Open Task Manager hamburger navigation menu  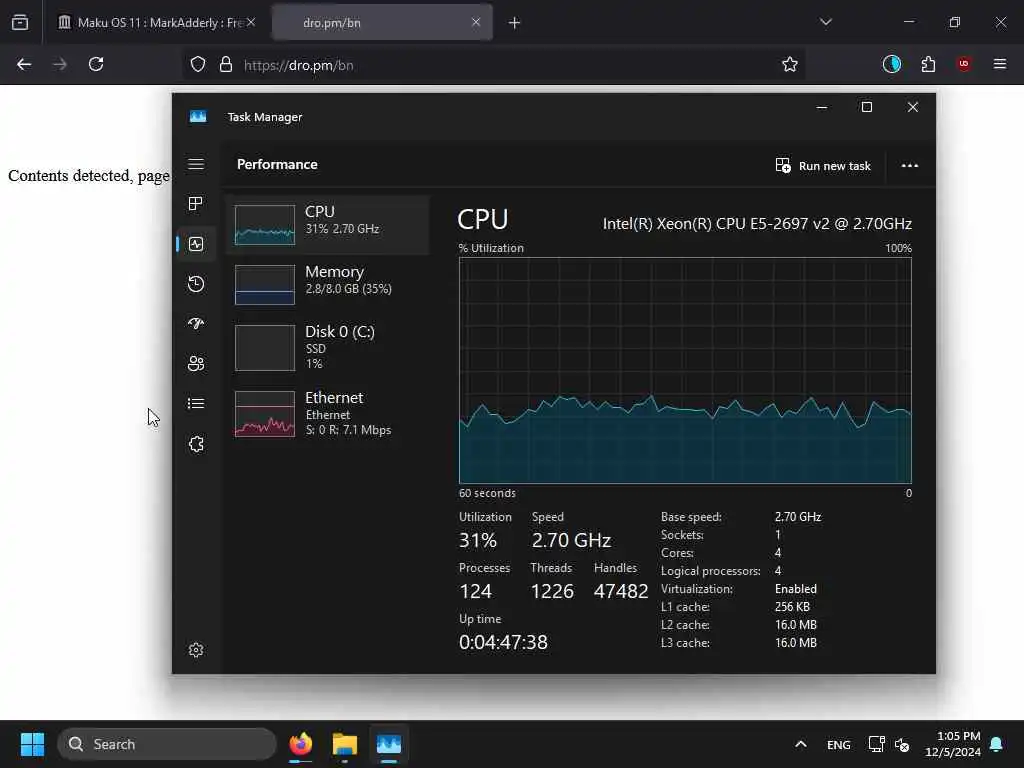tap(196, 164)
